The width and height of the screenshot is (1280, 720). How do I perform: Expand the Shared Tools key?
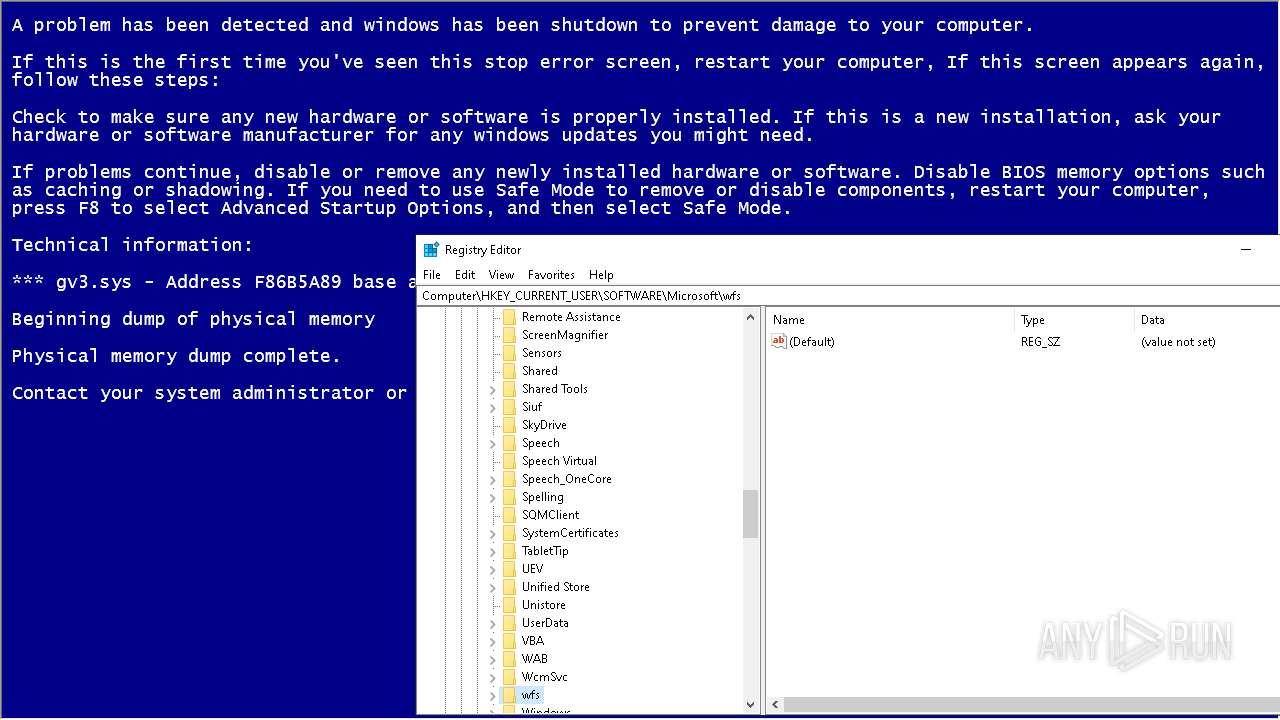[x=492, y=389]
